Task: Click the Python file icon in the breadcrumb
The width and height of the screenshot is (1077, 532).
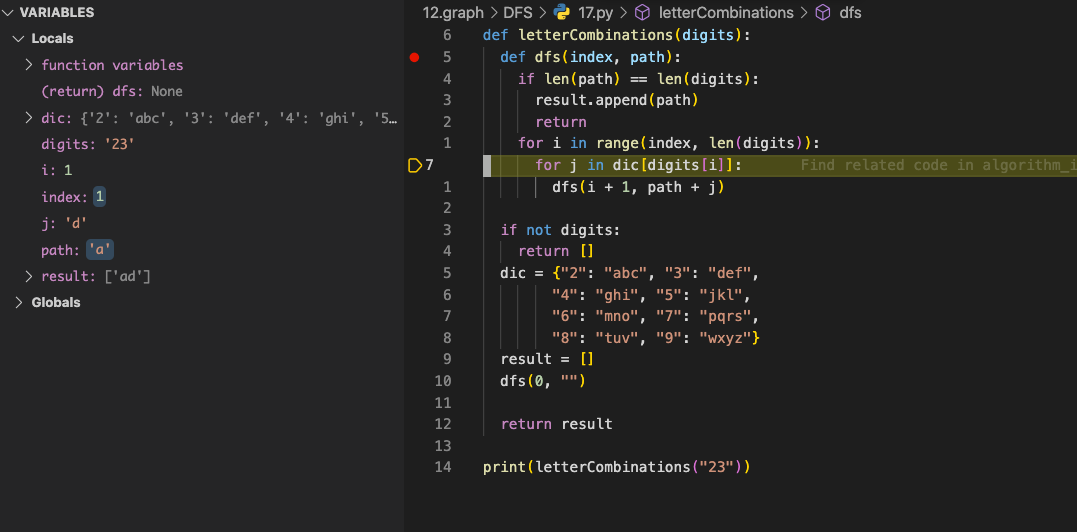Action: coord(562,12)
